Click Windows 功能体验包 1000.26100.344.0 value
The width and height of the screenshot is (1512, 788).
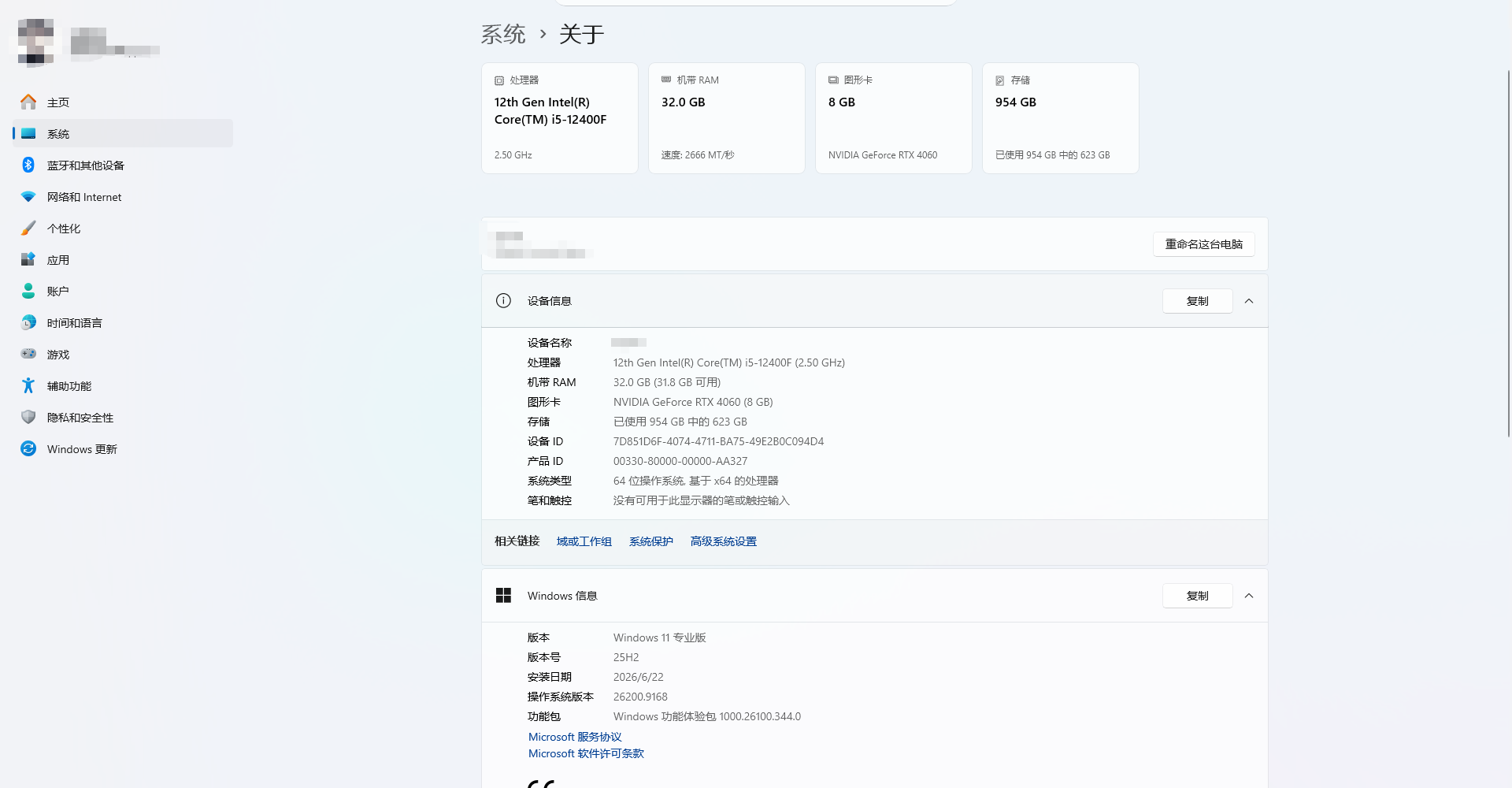click(707, 716)
